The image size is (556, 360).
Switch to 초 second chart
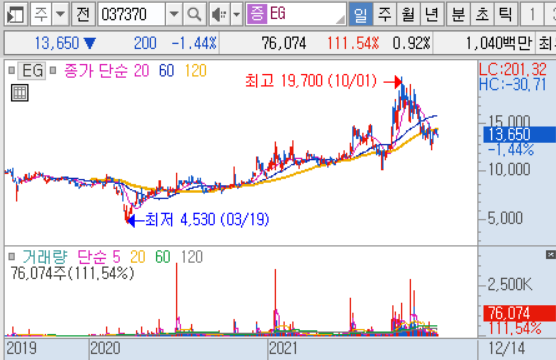[x=482, y=15]
